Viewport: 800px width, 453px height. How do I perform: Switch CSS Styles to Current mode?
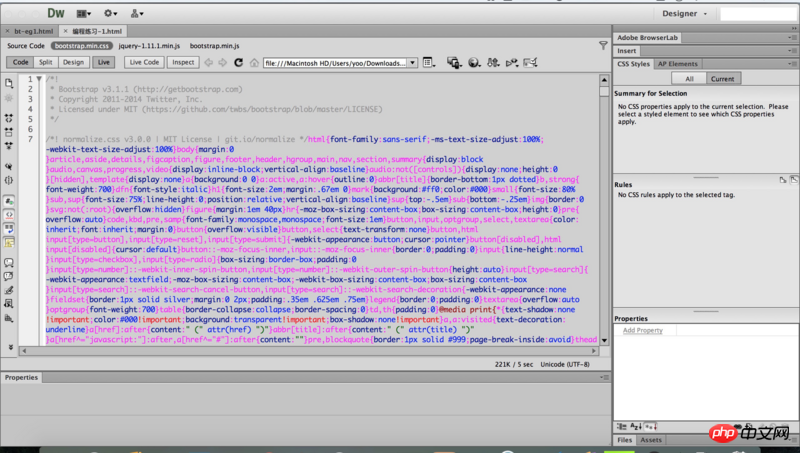click(723, 79)
